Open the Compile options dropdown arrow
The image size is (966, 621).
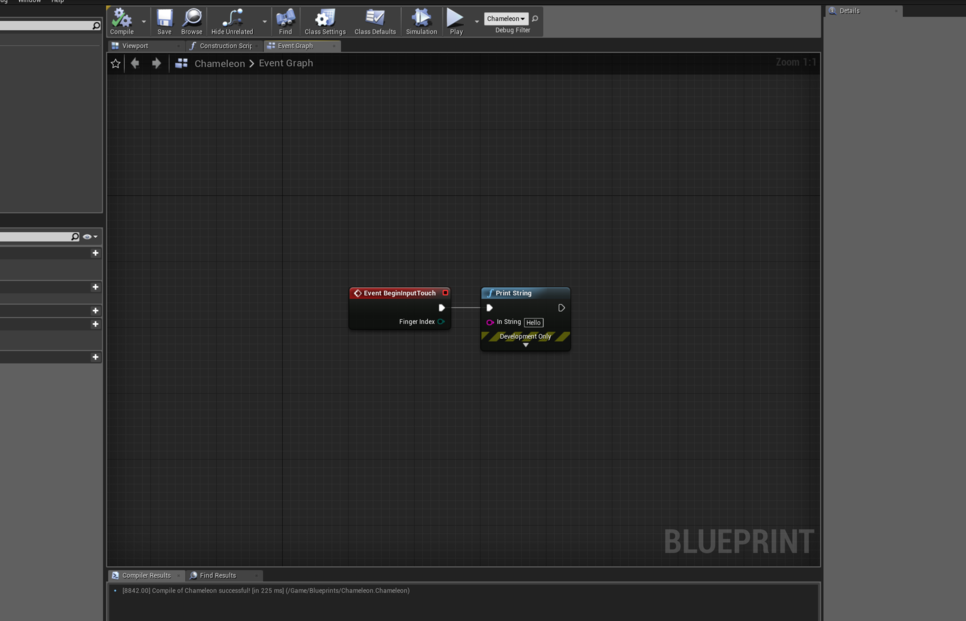[x=144, y=22]
